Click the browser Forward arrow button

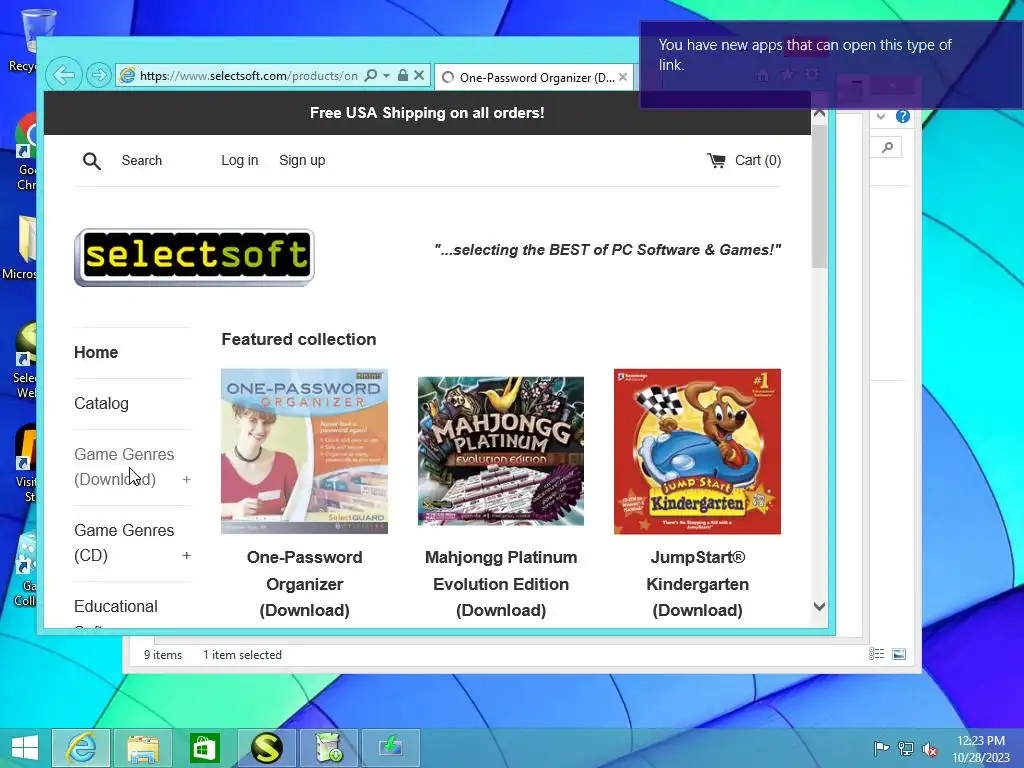[98, 76]
